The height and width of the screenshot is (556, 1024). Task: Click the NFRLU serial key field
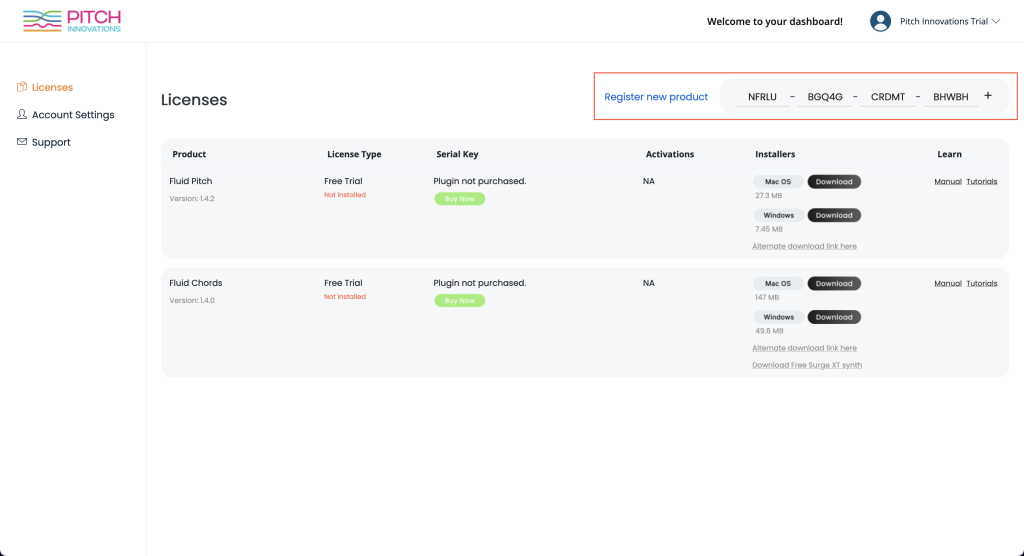(762, 97)
